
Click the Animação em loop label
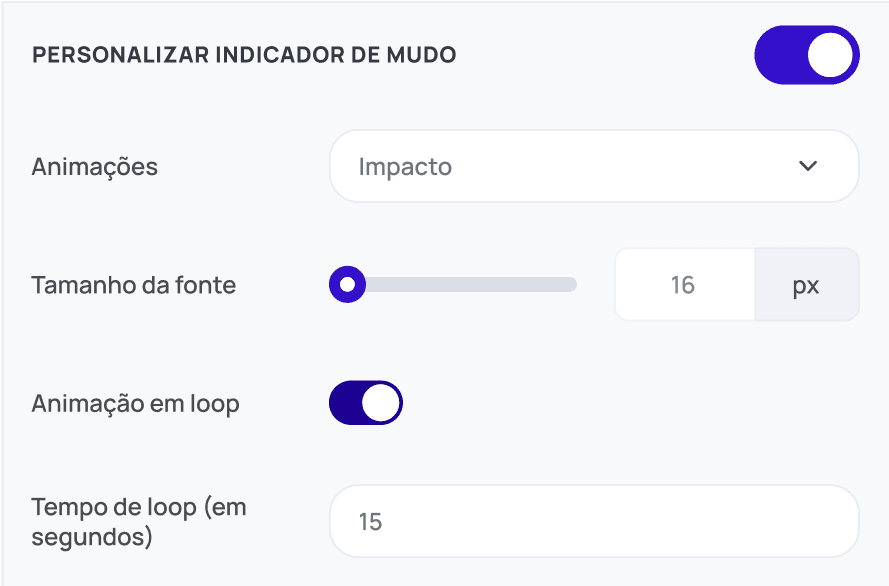136,404
